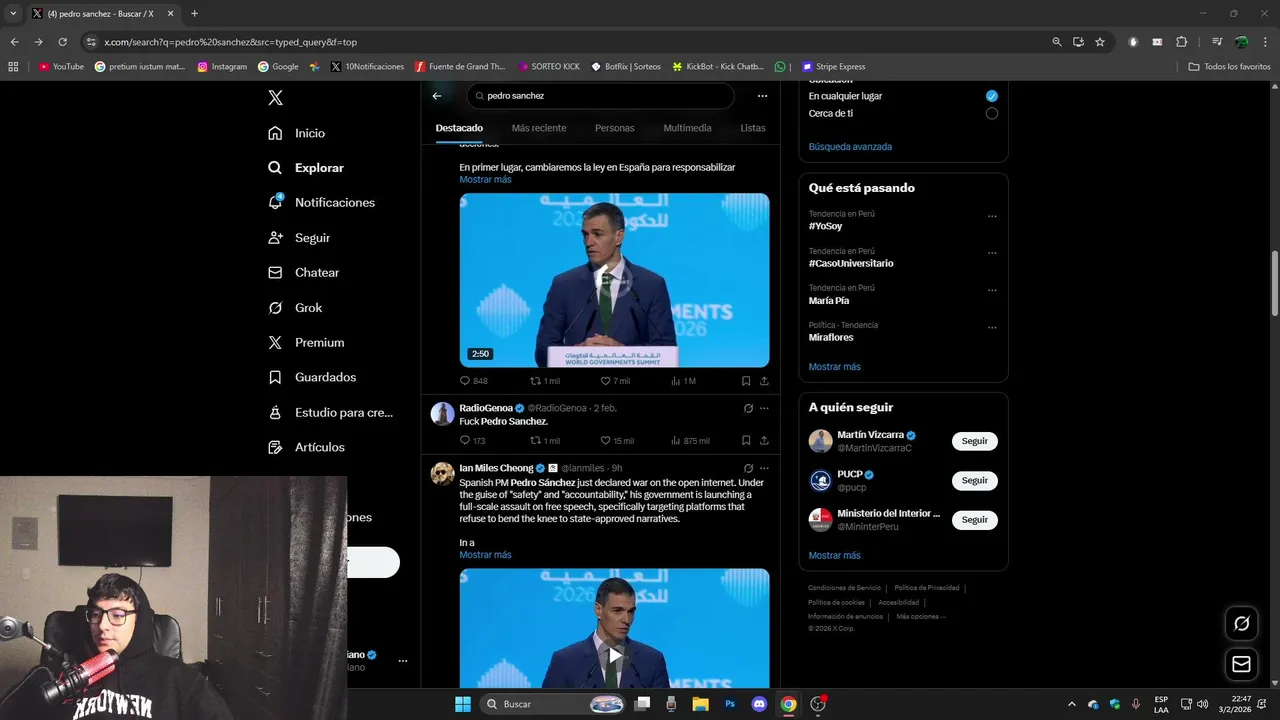Image resolution: width=1280 pixels, height=720 pixels.
Task: Open Discord from the taskbar
Action: [x=759, y=704]
